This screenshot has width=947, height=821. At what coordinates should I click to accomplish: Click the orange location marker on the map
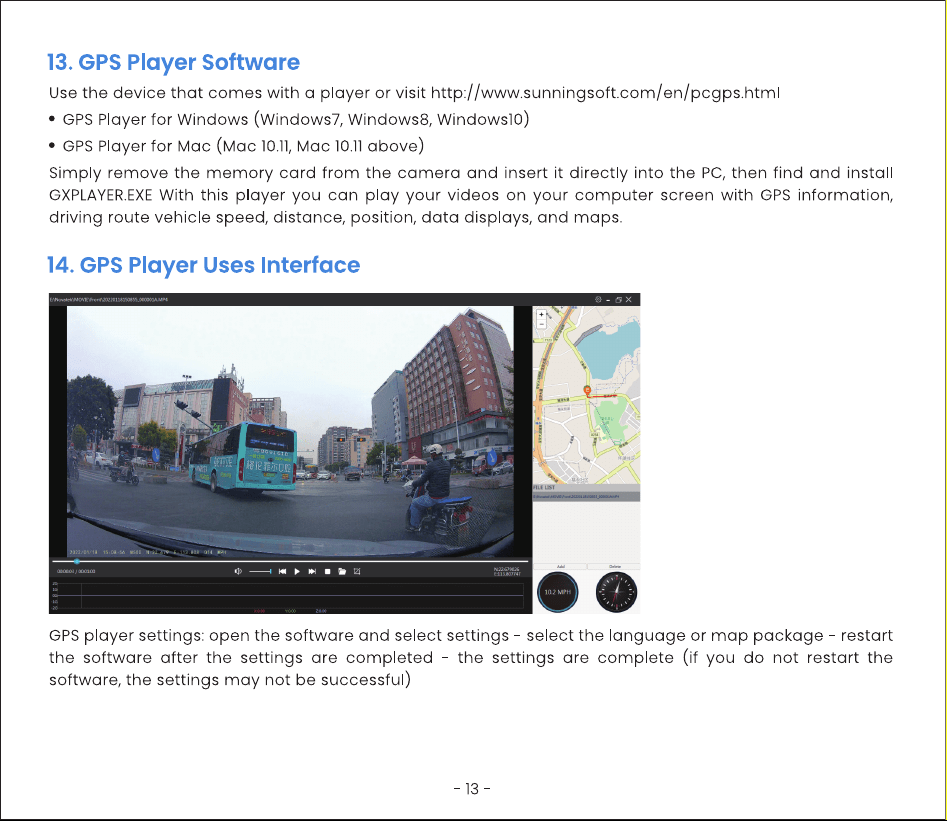click(x=586, y=391)
